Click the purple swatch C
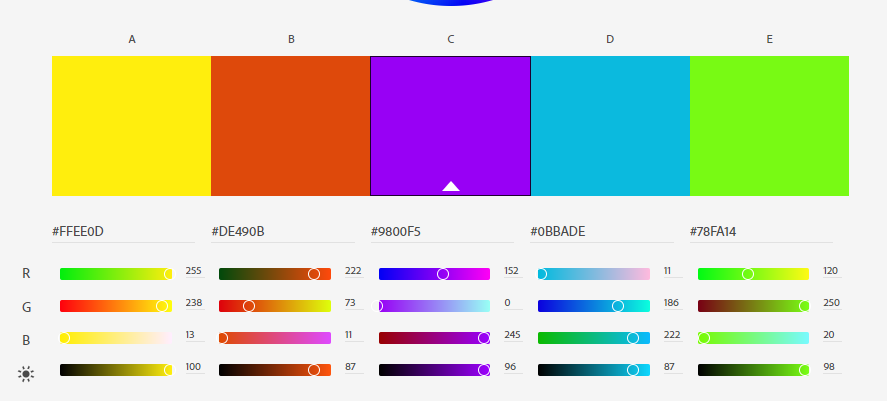This screenshot has width=887, height=401. 451,126
